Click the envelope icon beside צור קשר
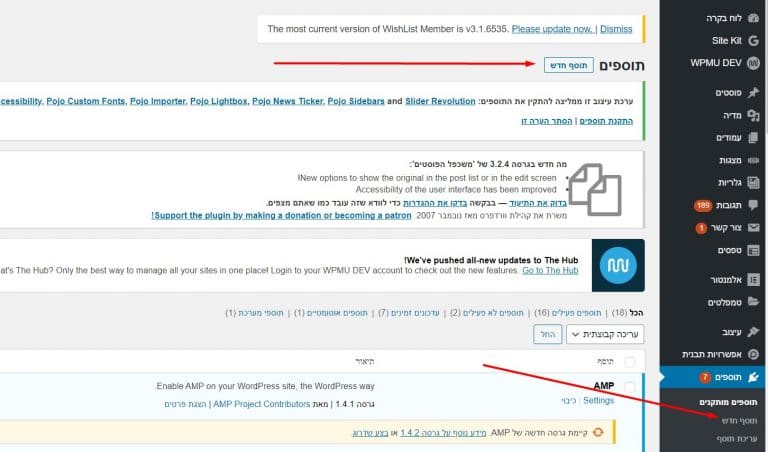This screenshot has width=768, height=452. point(753,228)
